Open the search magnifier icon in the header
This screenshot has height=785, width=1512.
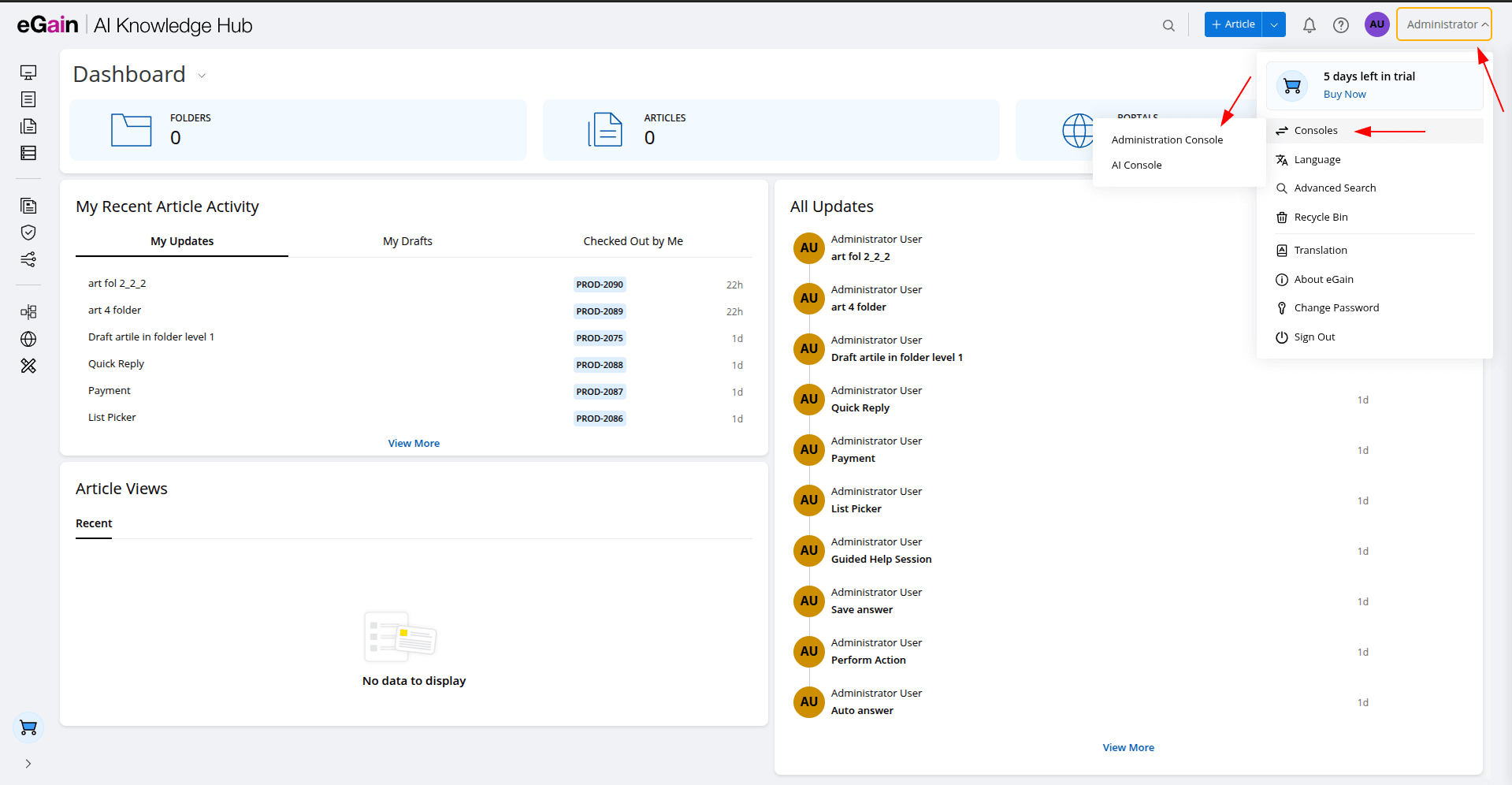click(x=1169, y=25)
